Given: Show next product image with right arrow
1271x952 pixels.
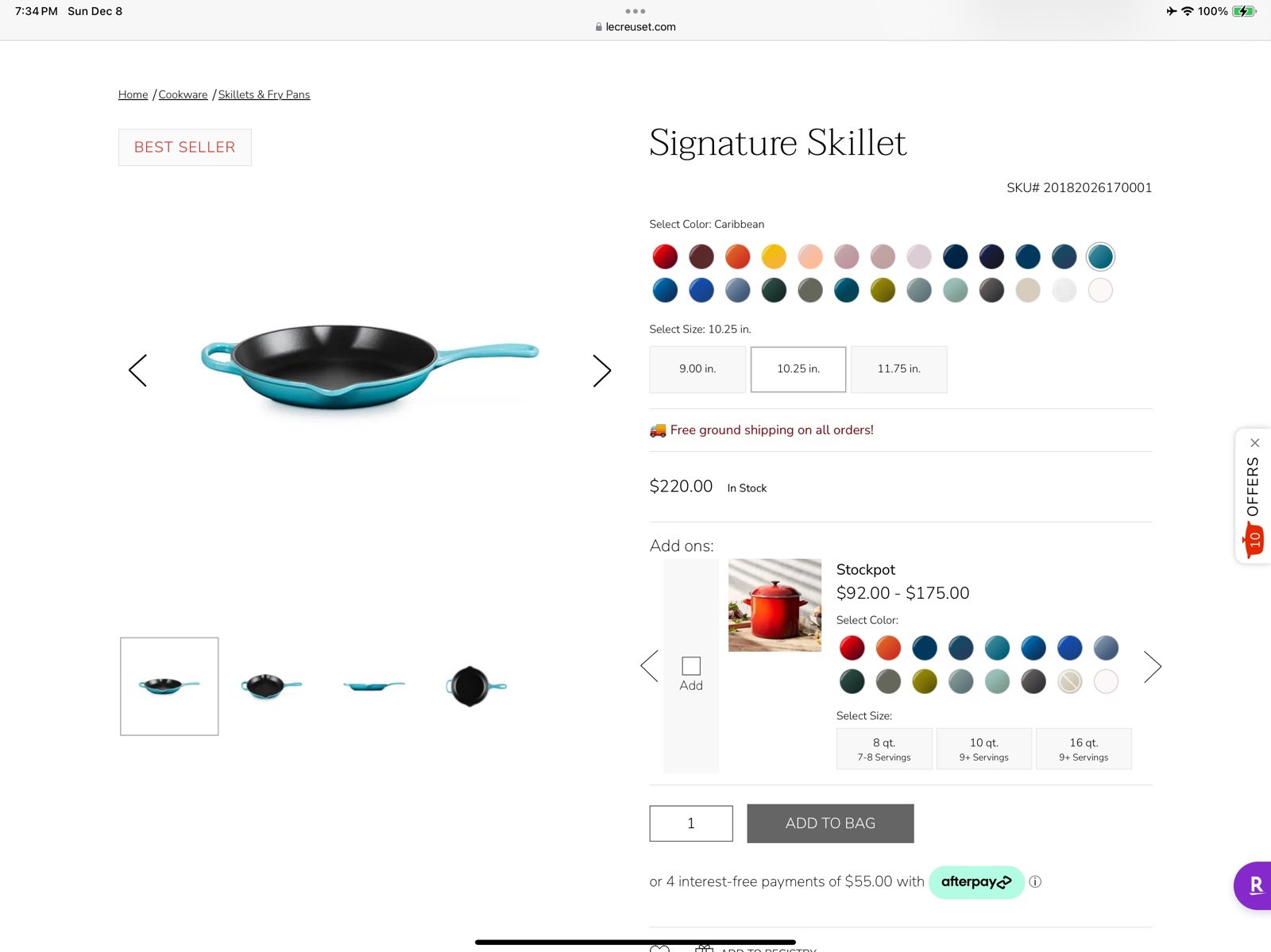Looking at the screenshot, I should (x=602, y=371).
